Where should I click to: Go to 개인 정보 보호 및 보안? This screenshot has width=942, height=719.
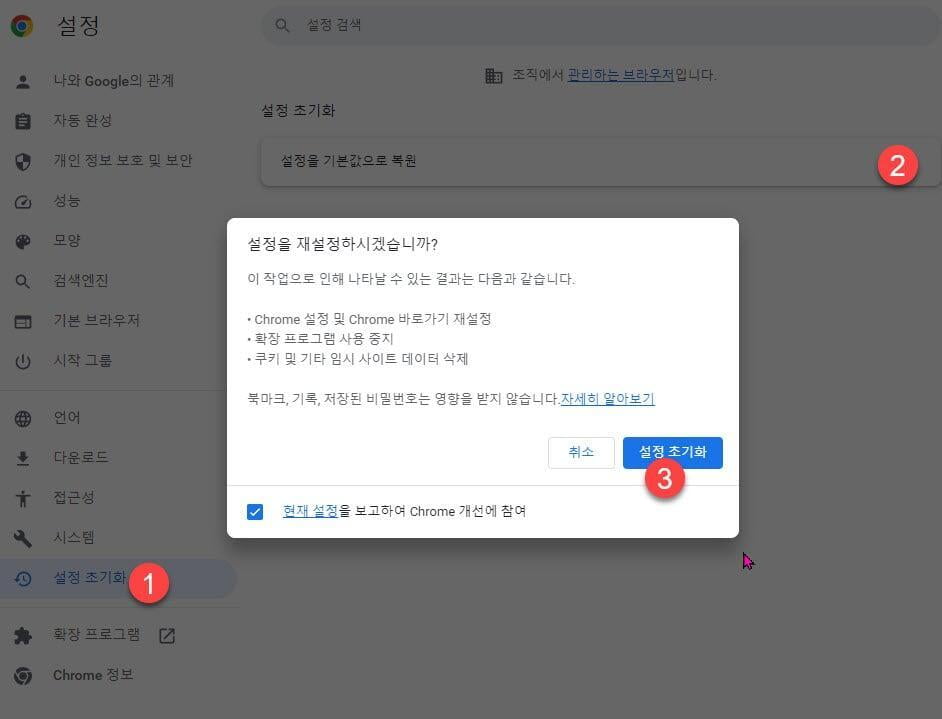click(123, 160)
